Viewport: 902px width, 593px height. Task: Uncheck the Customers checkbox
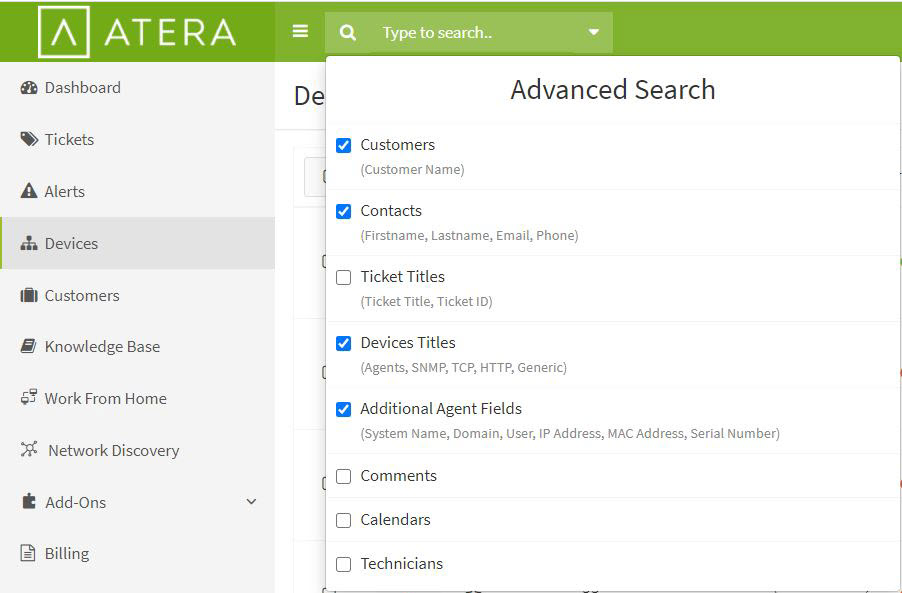point(343,146)
